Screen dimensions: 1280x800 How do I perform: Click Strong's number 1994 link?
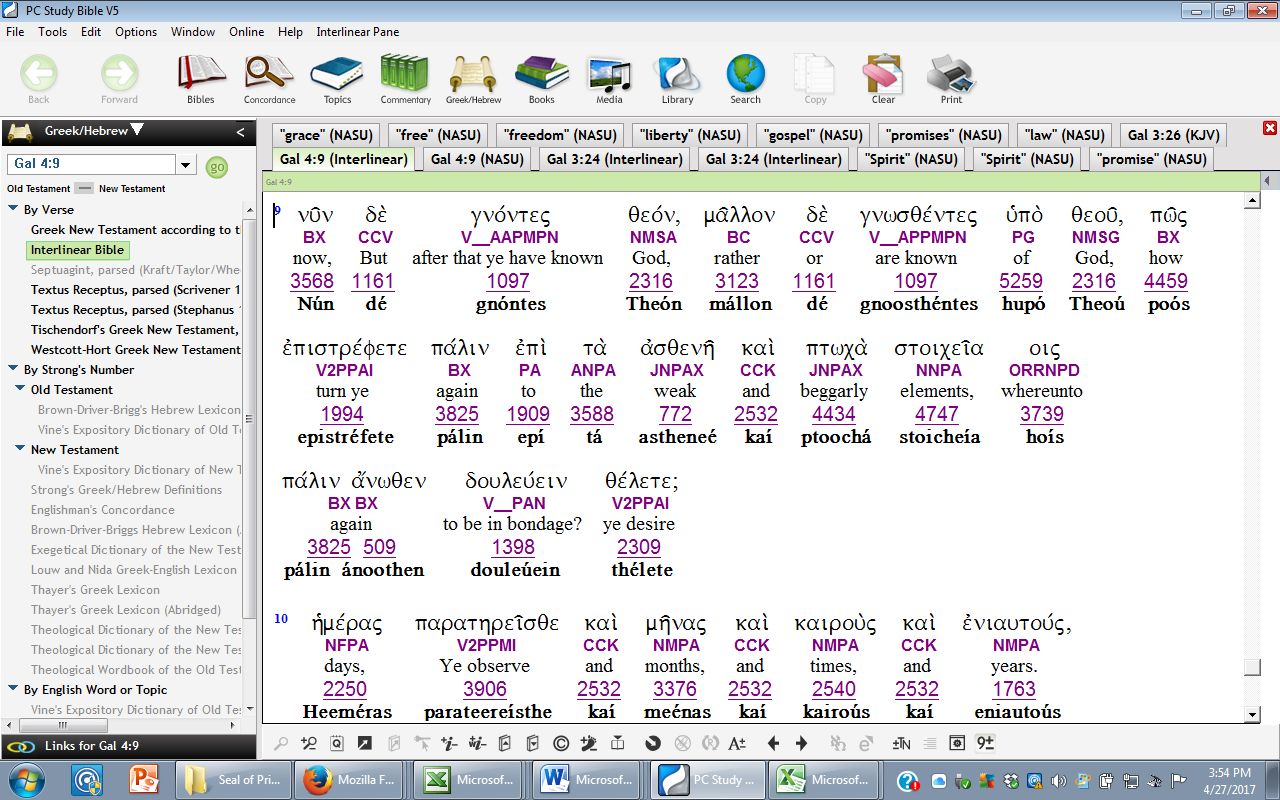[342, 414]
